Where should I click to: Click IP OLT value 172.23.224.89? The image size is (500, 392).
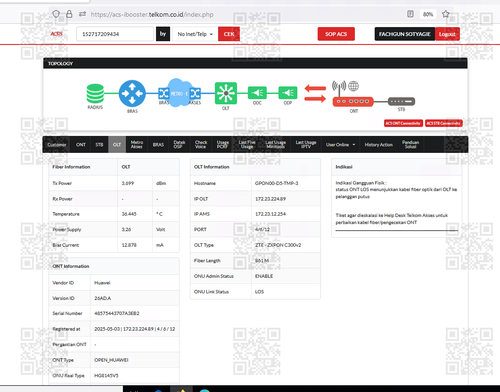tap(270, 199)
